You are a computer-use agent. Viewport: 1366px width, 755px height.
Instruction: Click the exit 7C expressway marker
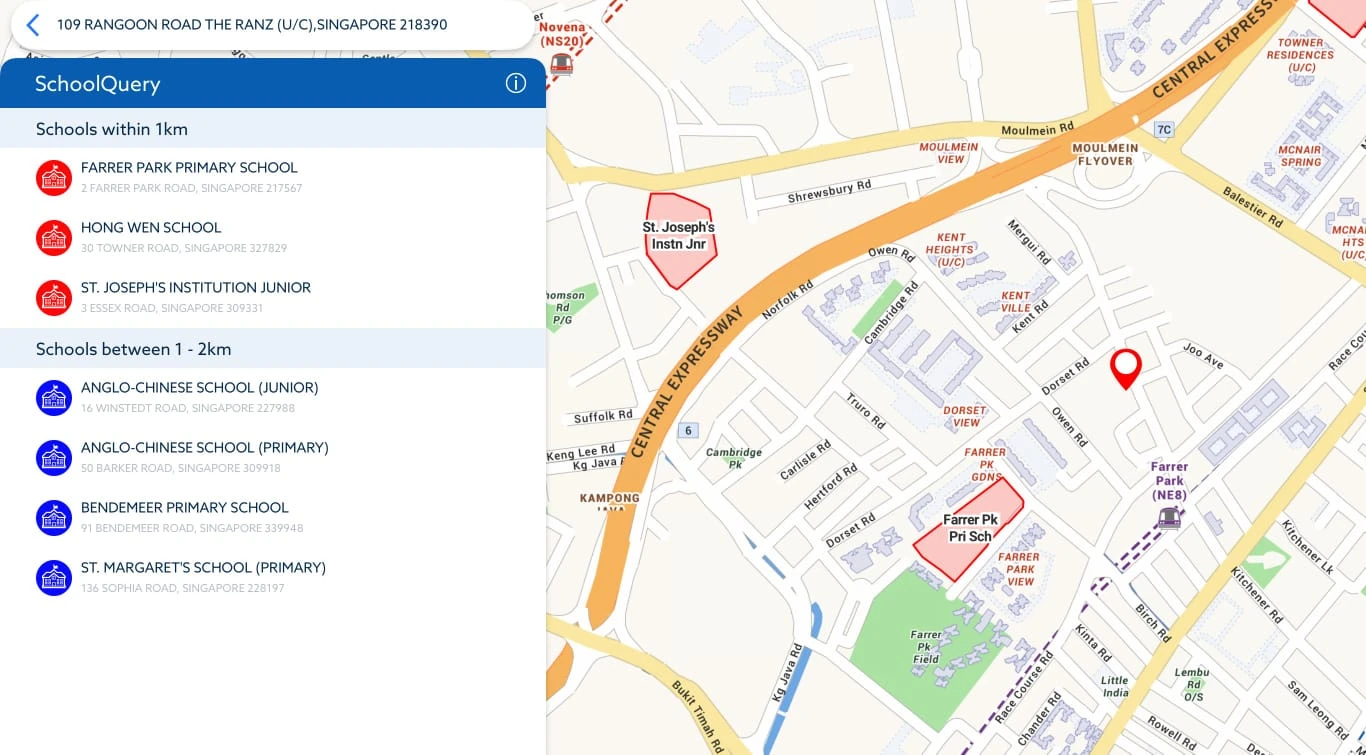pyautogui.click(x=1163, y=129)
